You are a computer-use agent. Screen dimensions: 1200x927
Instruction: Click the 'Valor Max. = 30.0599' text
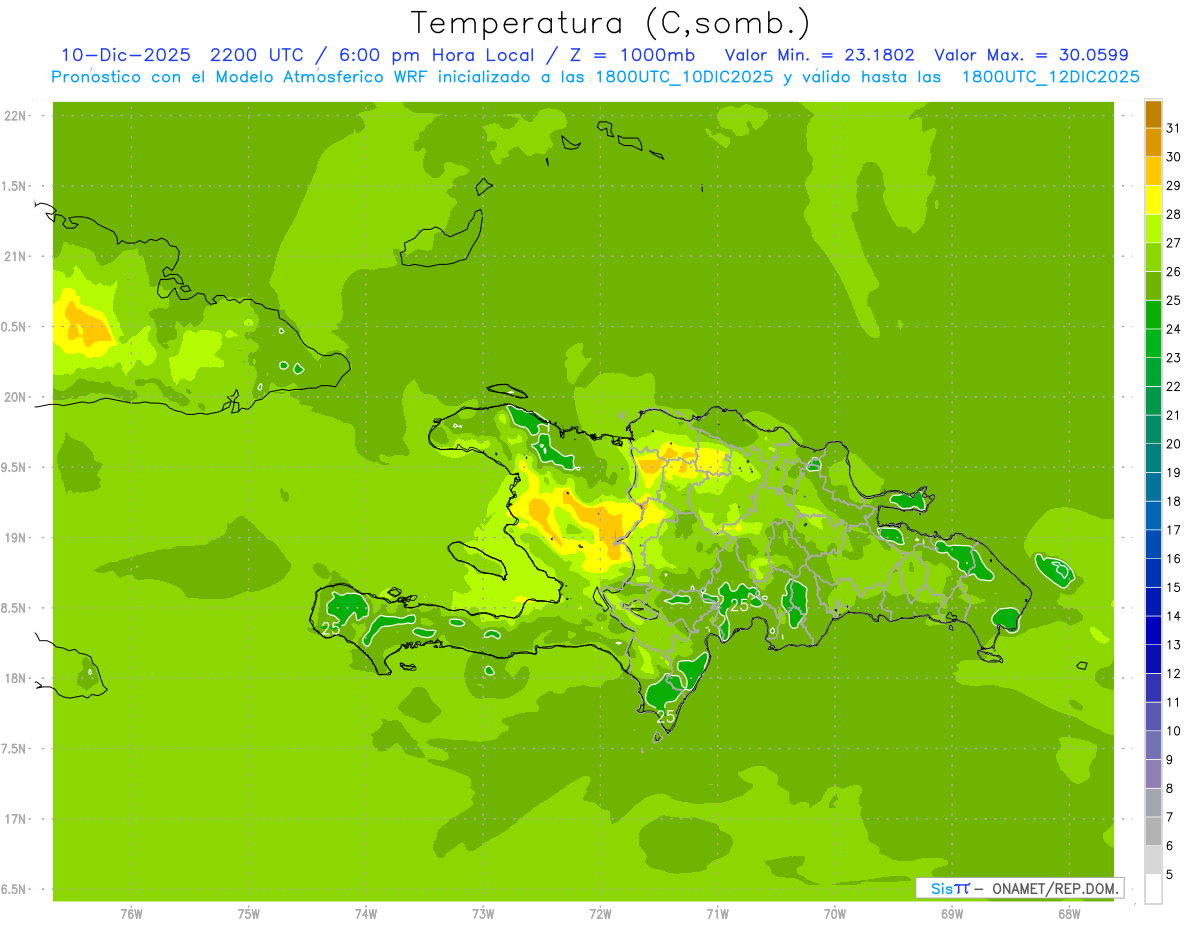pos(1031,55)
